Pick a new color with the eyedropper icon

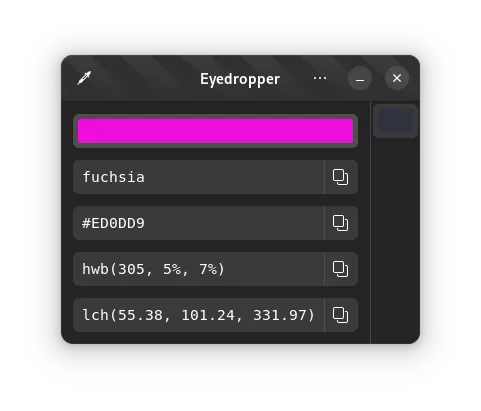point(84,78)
